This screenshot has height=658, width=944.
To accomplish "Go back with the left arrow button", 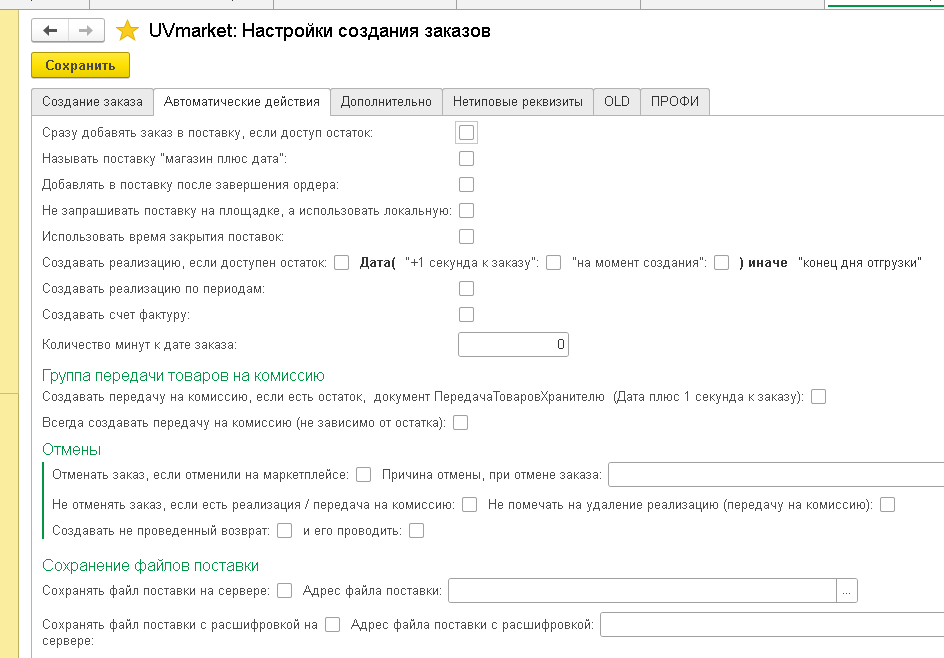I will pos(50,30).
